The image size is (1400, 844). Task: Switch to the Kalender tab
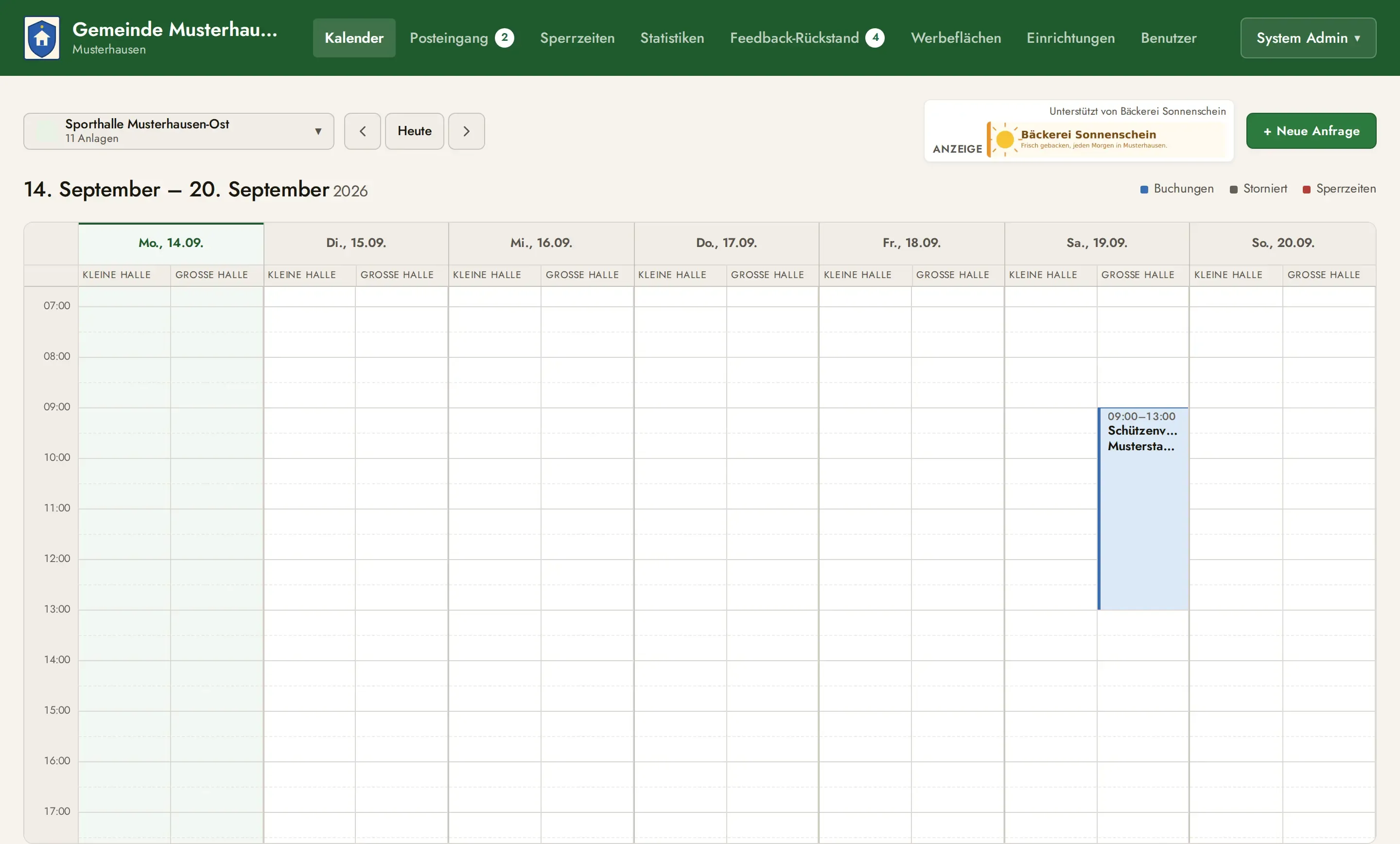pyautogui.click(x=354, y=38)
